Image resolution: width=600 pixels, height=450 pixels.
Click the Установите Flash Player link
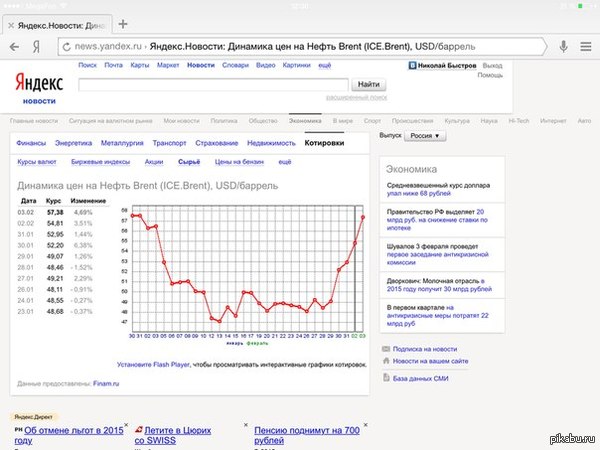point(153,365)
